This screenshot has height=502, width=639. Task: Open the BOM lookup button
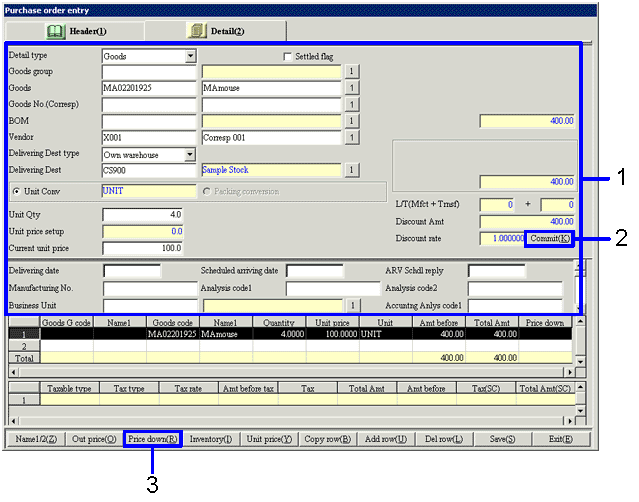pyautogui.click(x=352, y=121)
